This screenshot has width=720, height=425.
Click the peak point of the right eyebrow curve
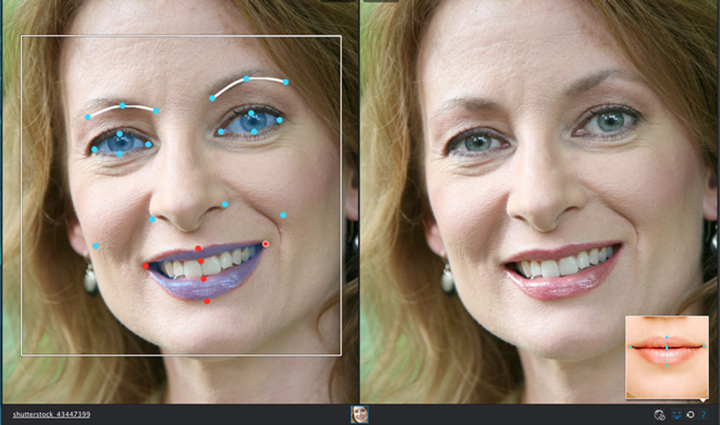tap(246, 78)
